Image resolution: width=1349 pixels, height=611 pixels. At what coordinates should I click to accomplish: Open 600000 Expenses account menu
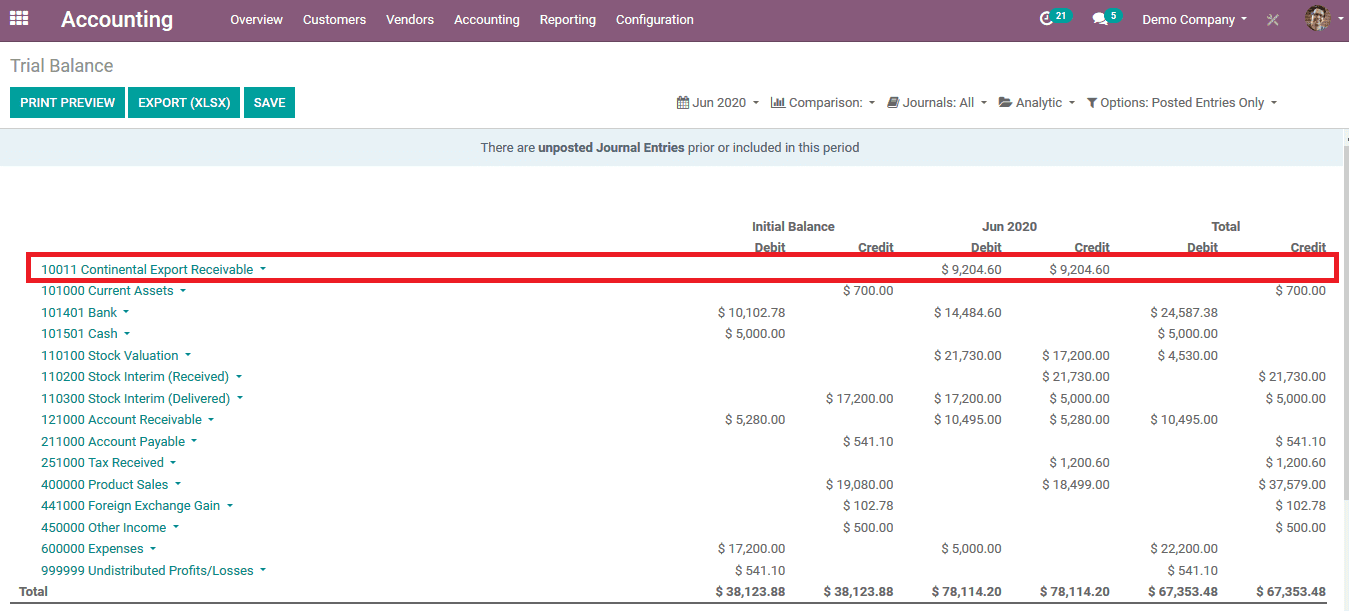pyautogui.click(x=98, y=549)
